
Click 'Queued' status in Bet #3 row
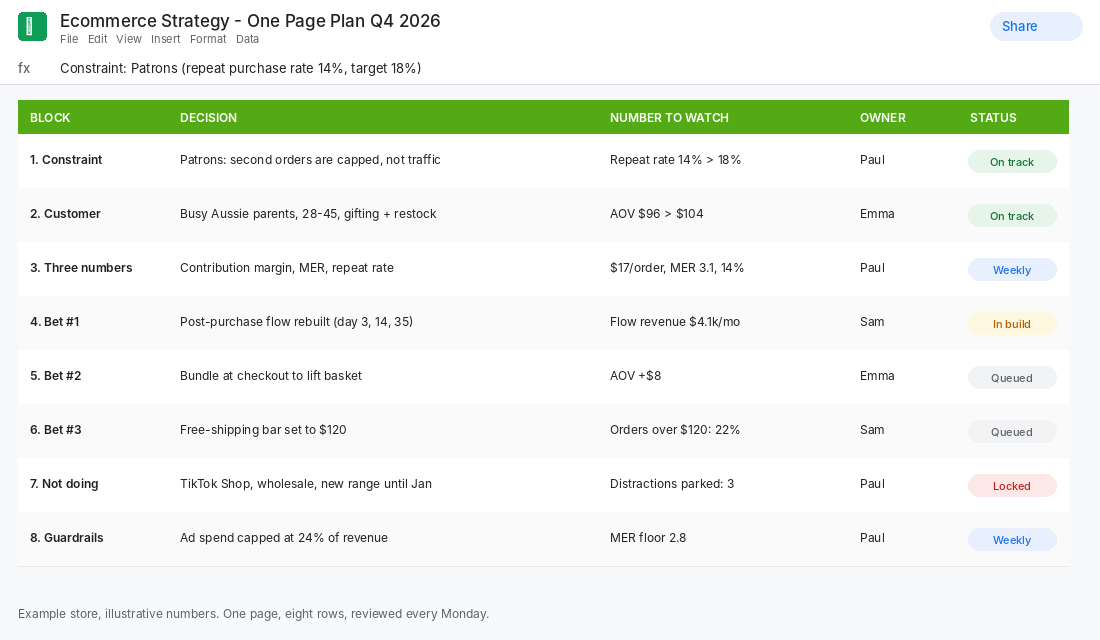(x=1012, y=432)
